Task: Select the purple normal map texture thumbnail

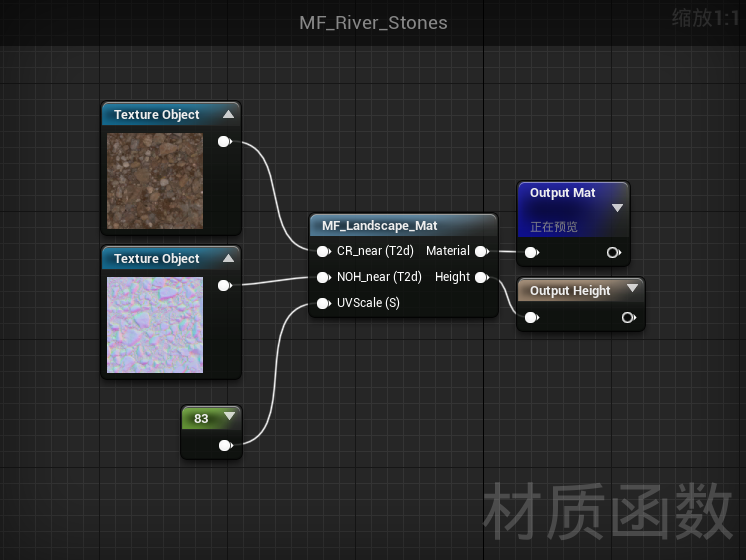Action: pos(155,325)
